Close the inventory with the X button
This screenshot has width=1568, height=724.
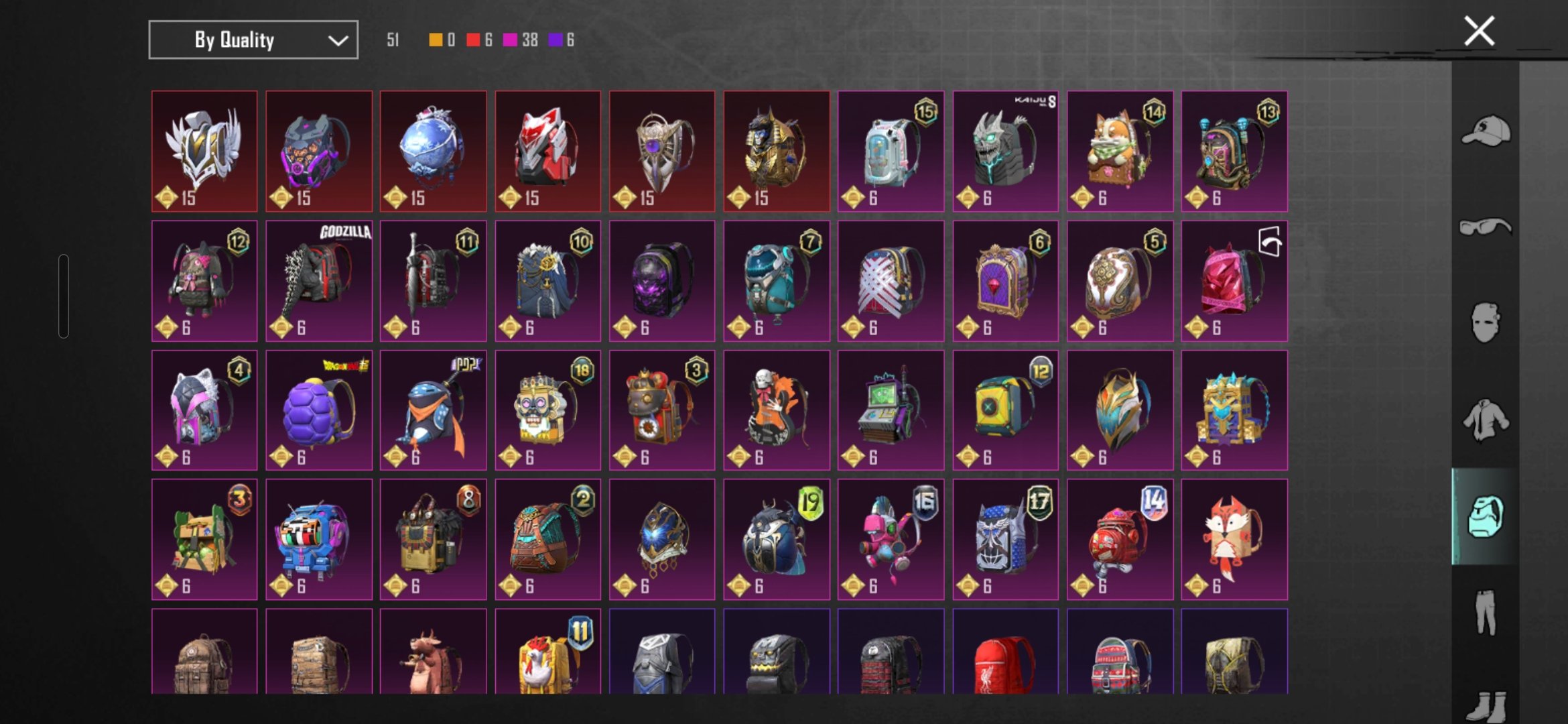tap(1479, 31)
